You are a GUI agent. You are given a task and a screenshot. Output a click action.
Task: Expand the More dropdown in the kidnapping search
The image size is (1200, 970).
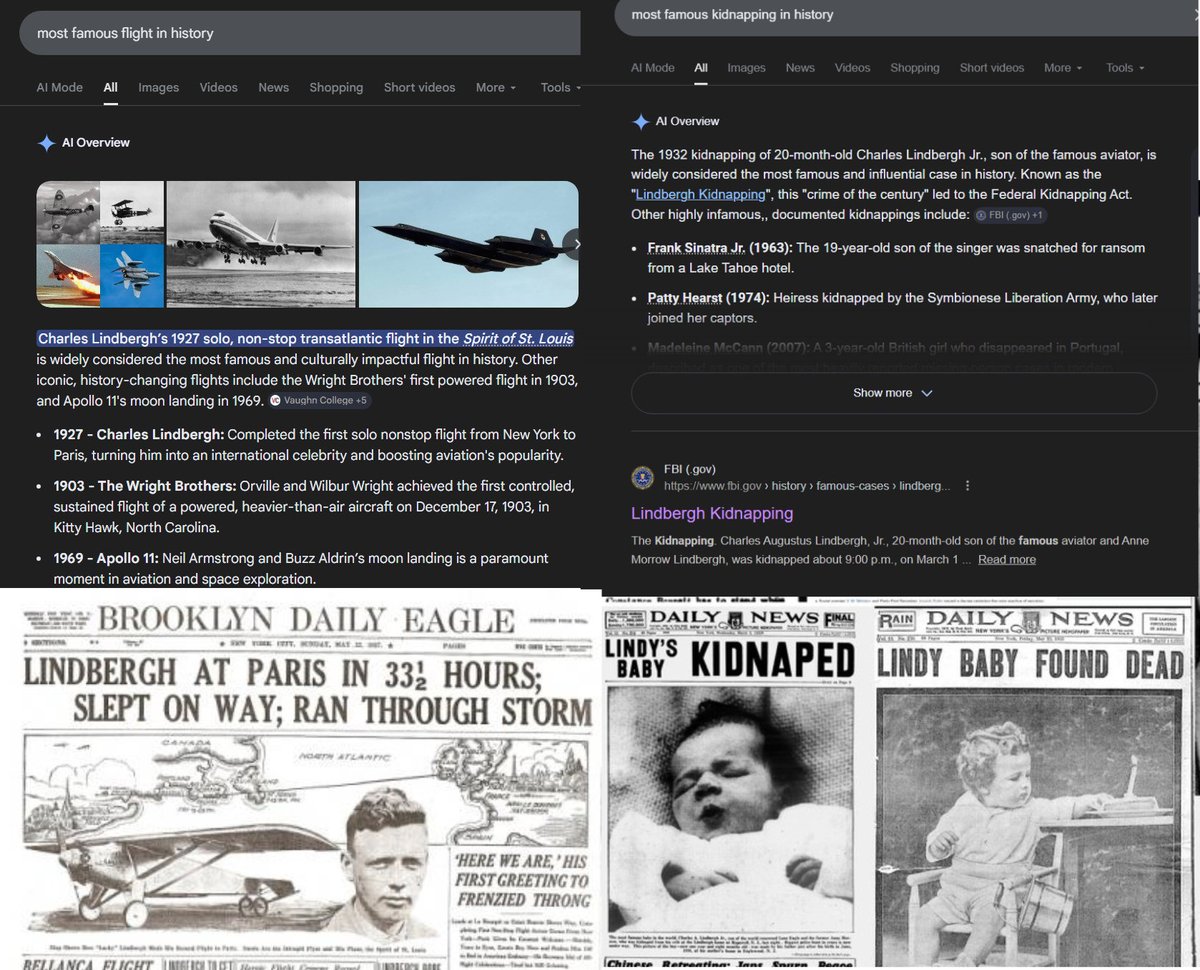click(1064, 68)
